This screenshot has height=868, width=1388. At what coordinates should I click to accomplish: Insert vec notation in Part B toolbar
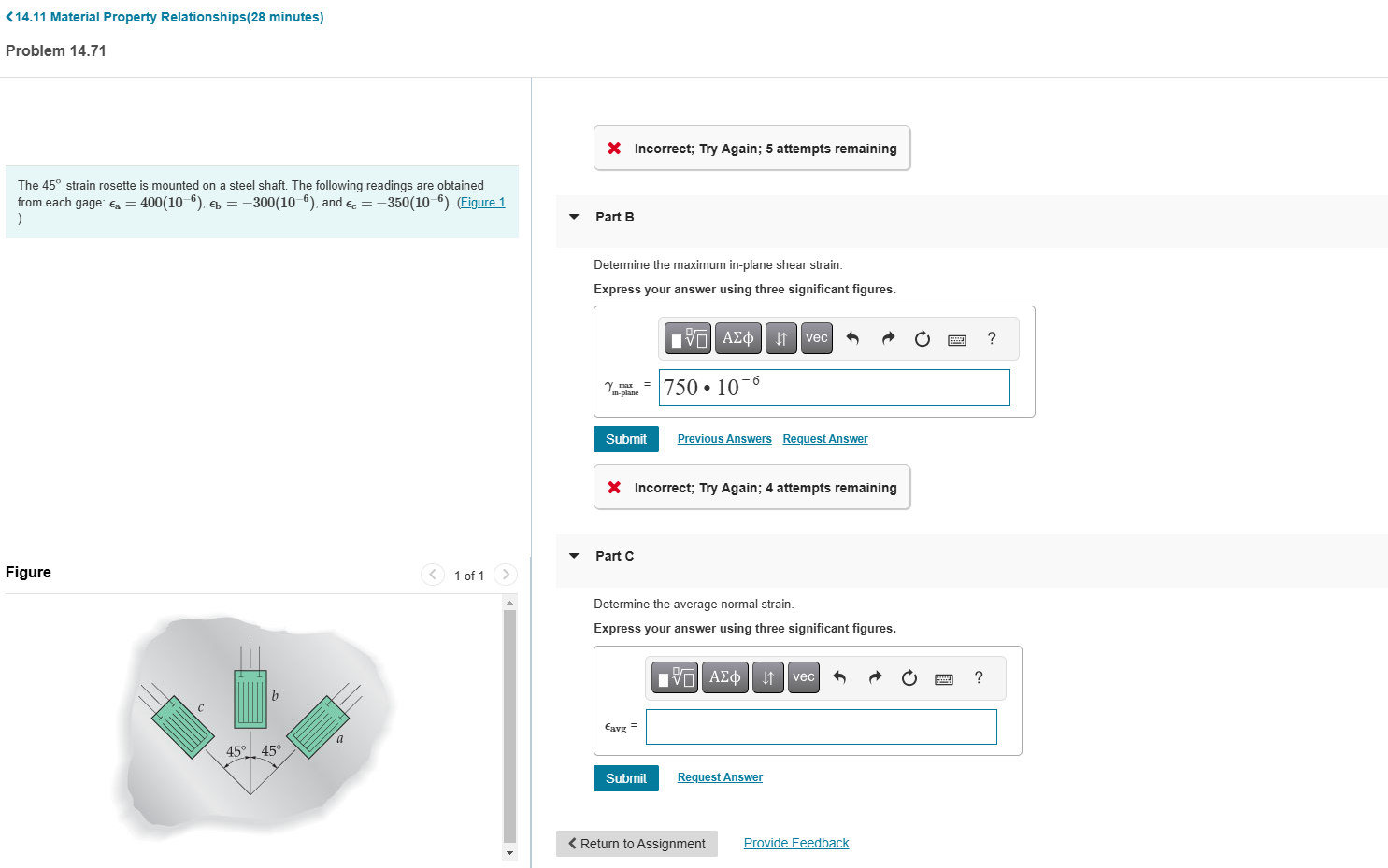point(817,338)
